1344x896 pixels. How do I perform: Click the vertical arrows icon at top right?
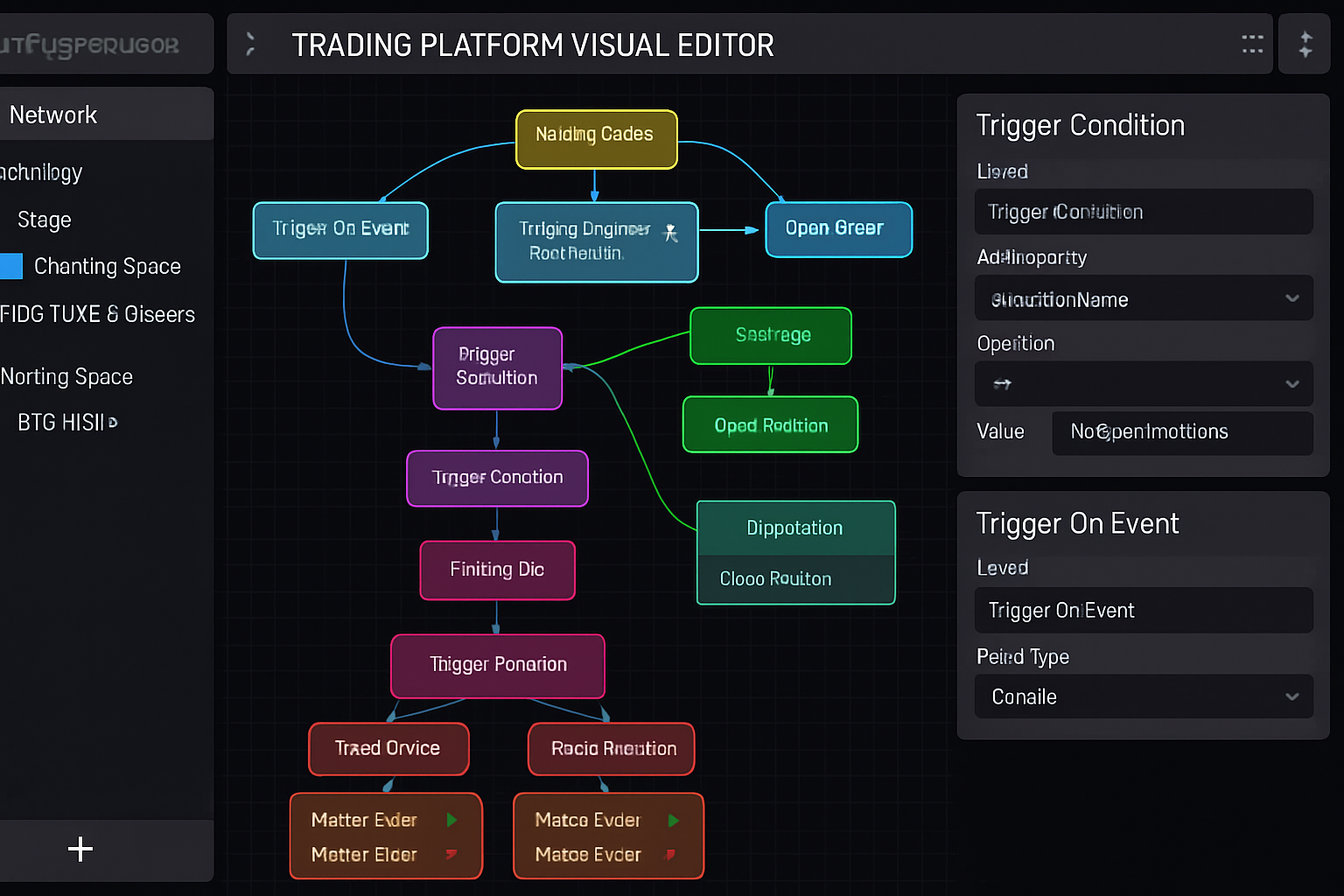[x=1305, y=44]
